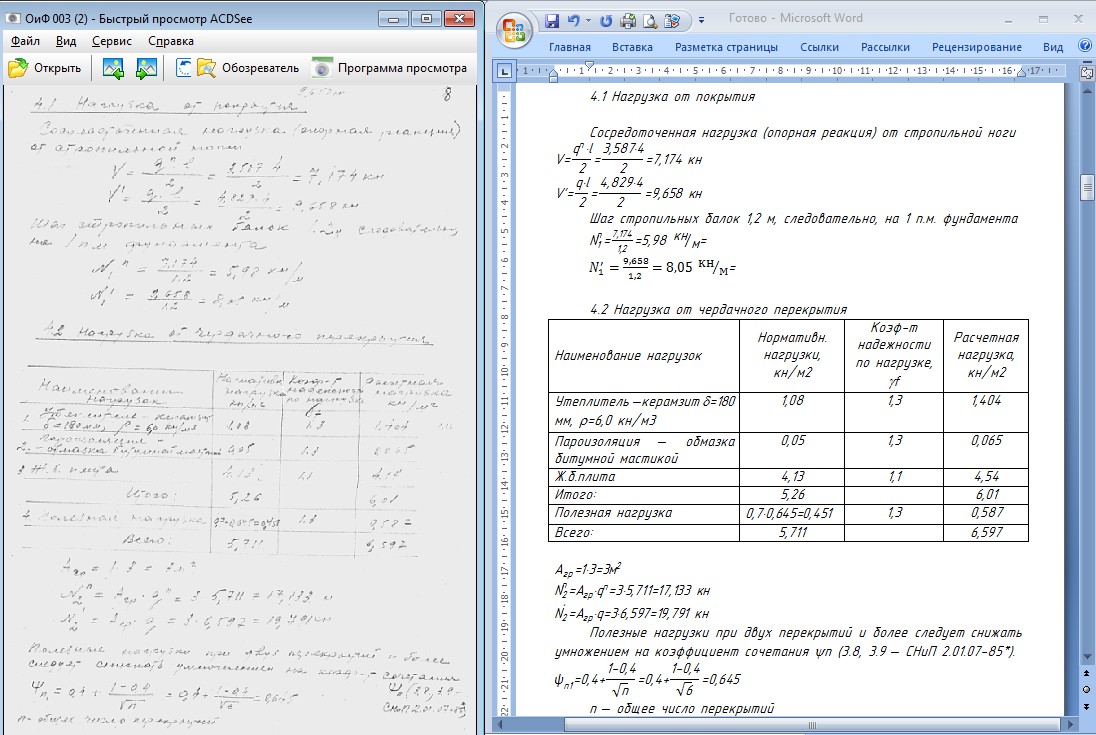This screenshot has height=735, width=1096.
Task: Open the Рассылки ribbon tab
Action: (x=886, y=47)
